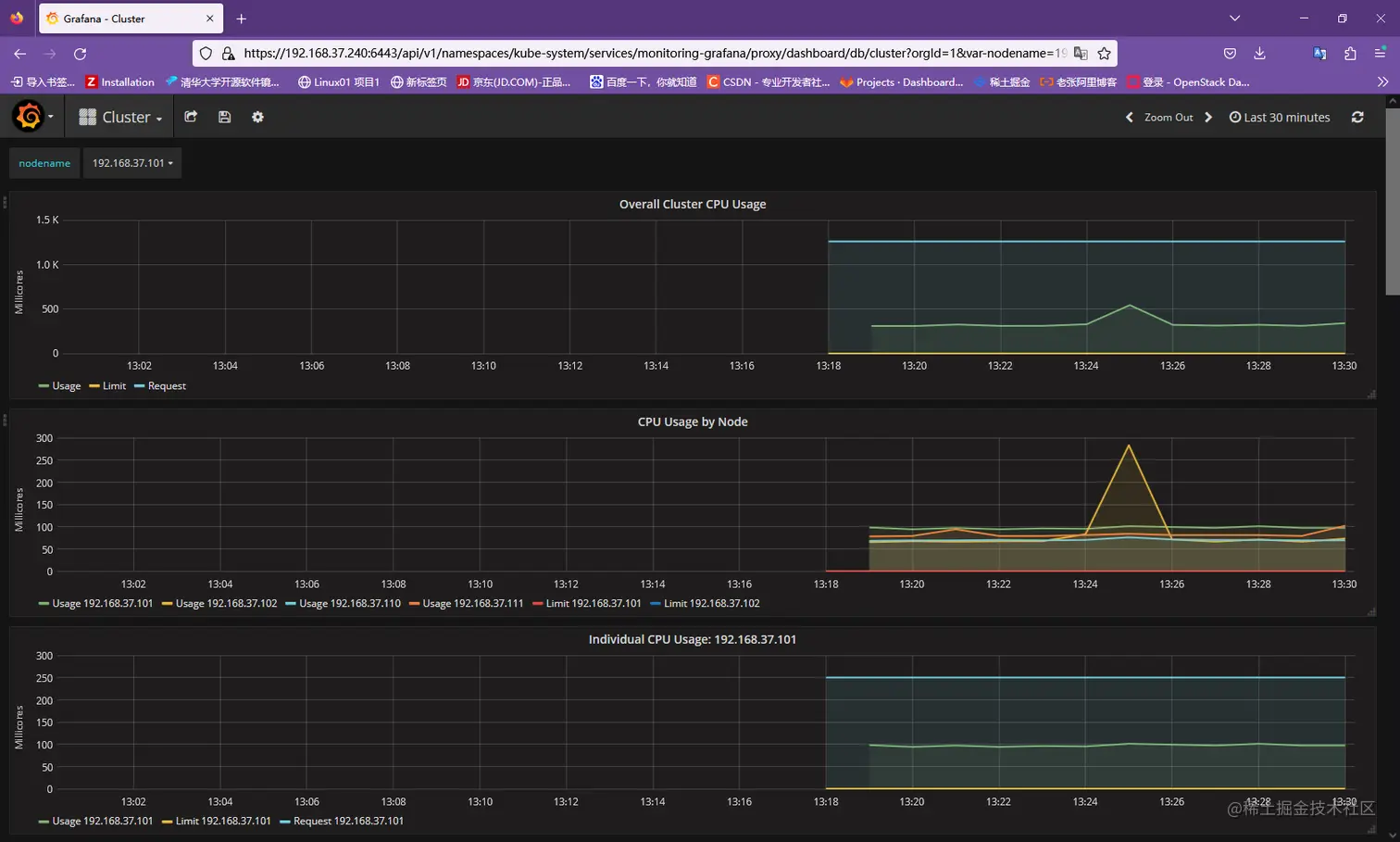Save page to Pocket
The height and width of the screenshot is (842, 1400).
point(1230,54)
